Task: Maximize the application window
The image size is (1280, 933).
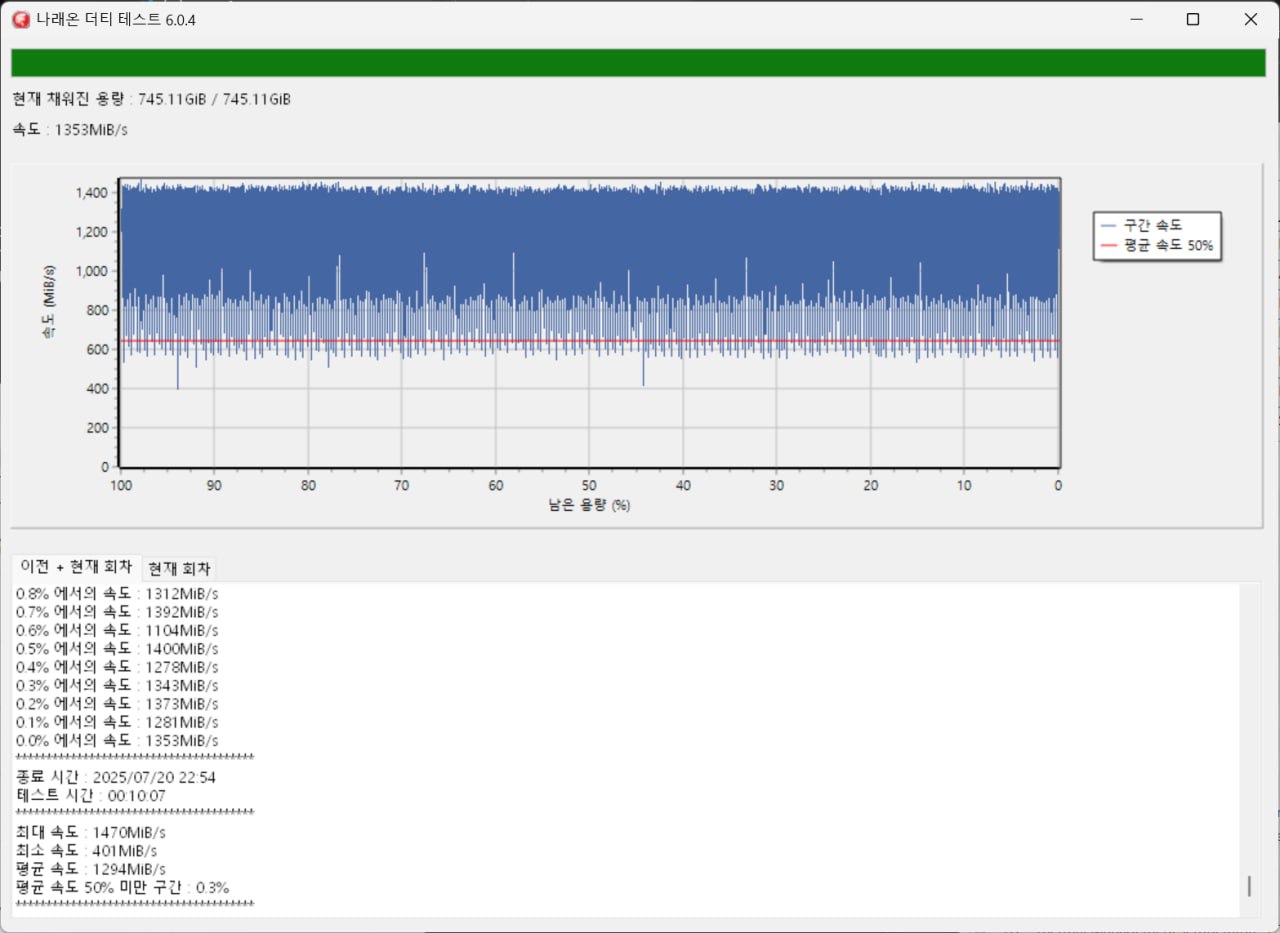Action: pos(1193,19)
